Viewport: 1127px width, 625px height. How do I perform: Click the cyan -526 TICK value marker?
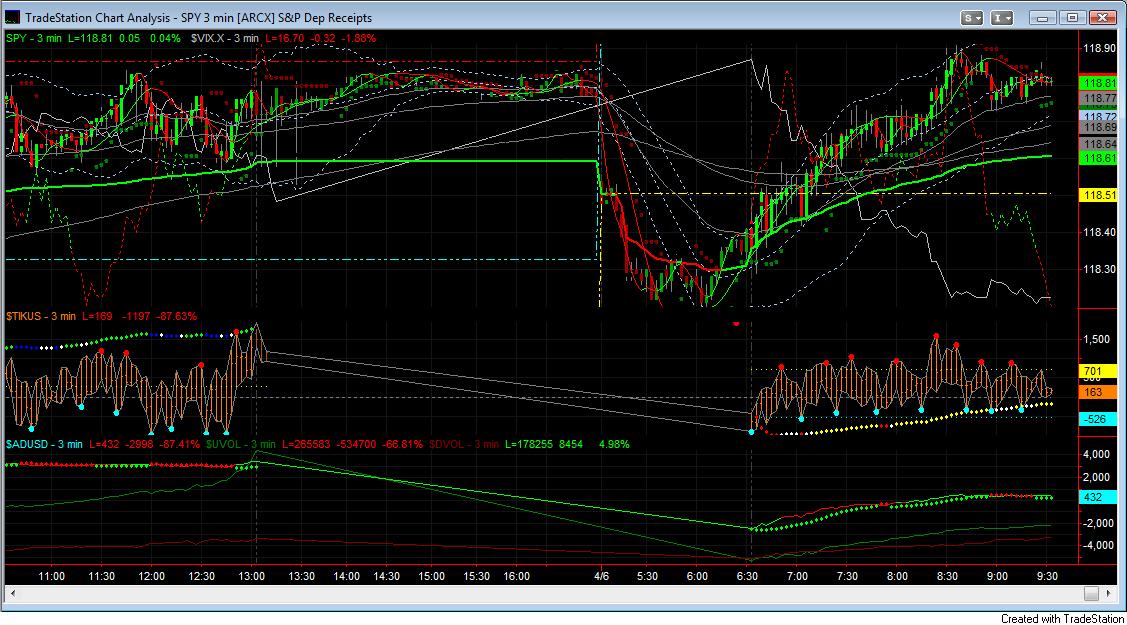click(1099, 419)
